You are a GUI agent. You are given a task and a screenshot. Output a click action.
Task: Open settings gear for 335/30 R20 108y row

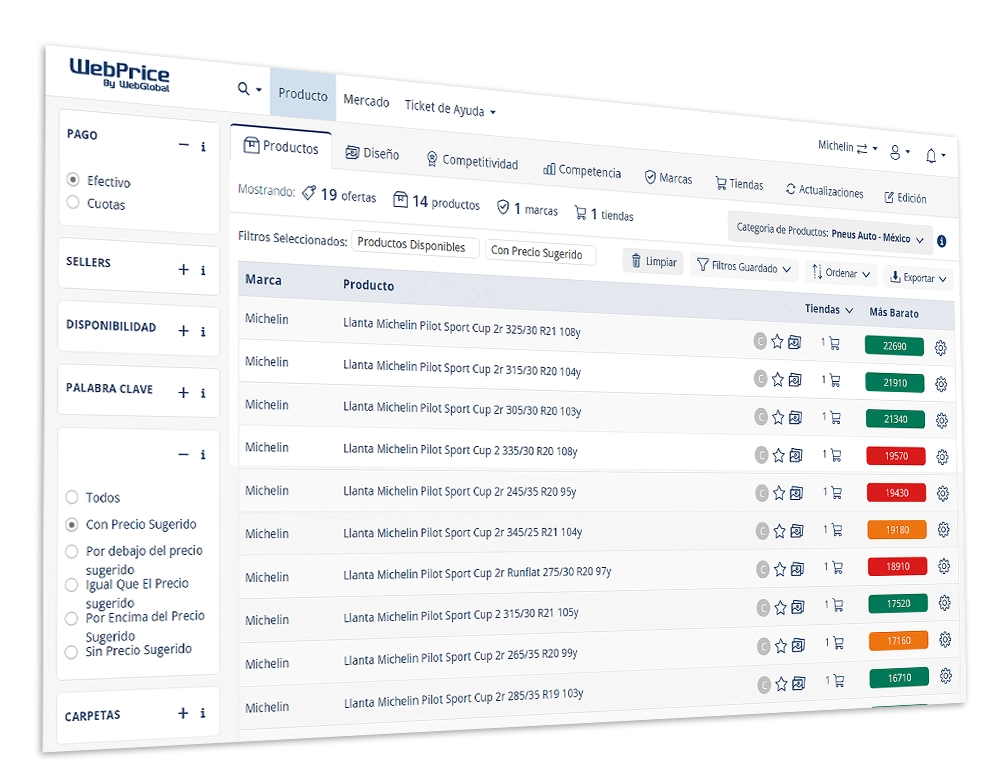pos(942,457)
